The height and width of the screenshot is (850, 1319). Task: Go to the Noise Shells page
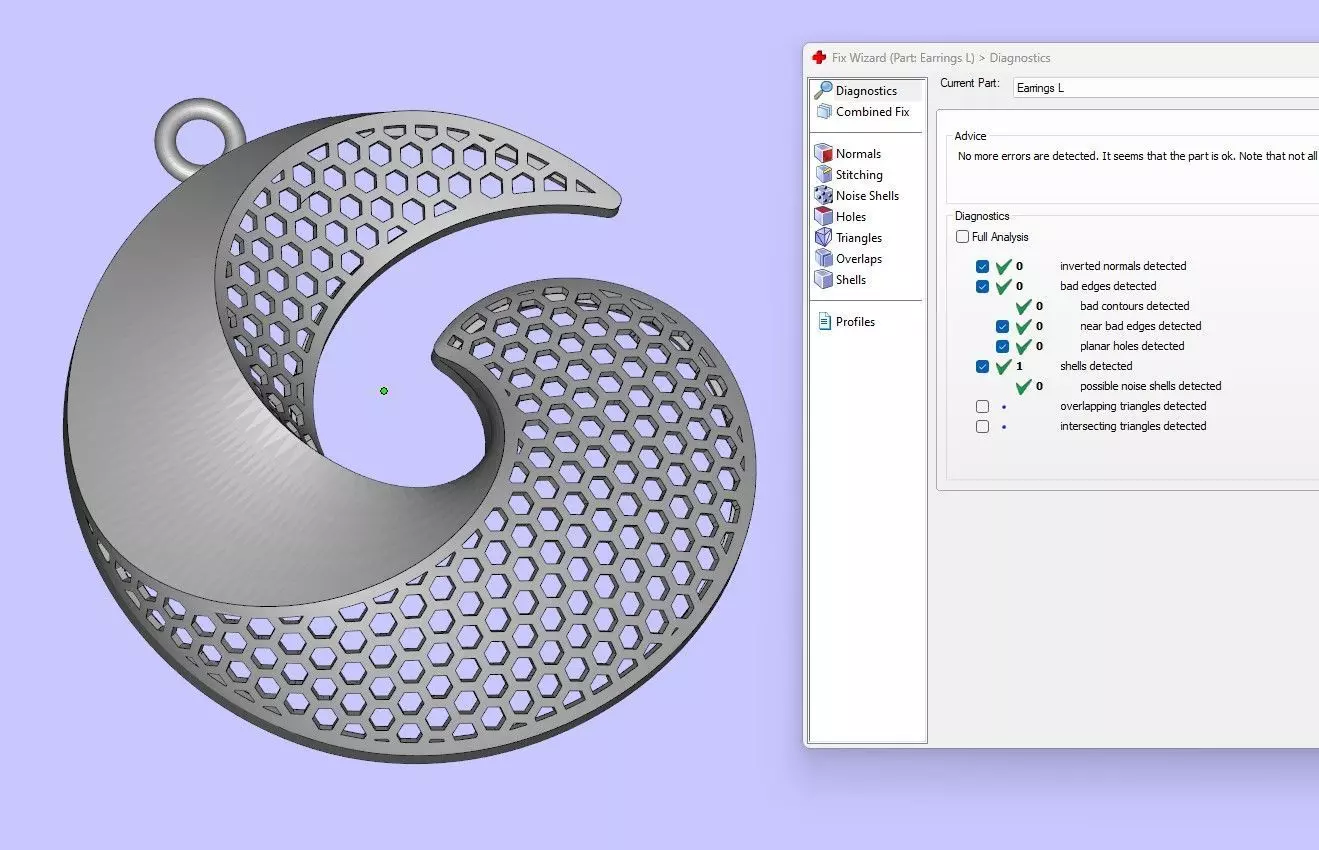point(867,196)
